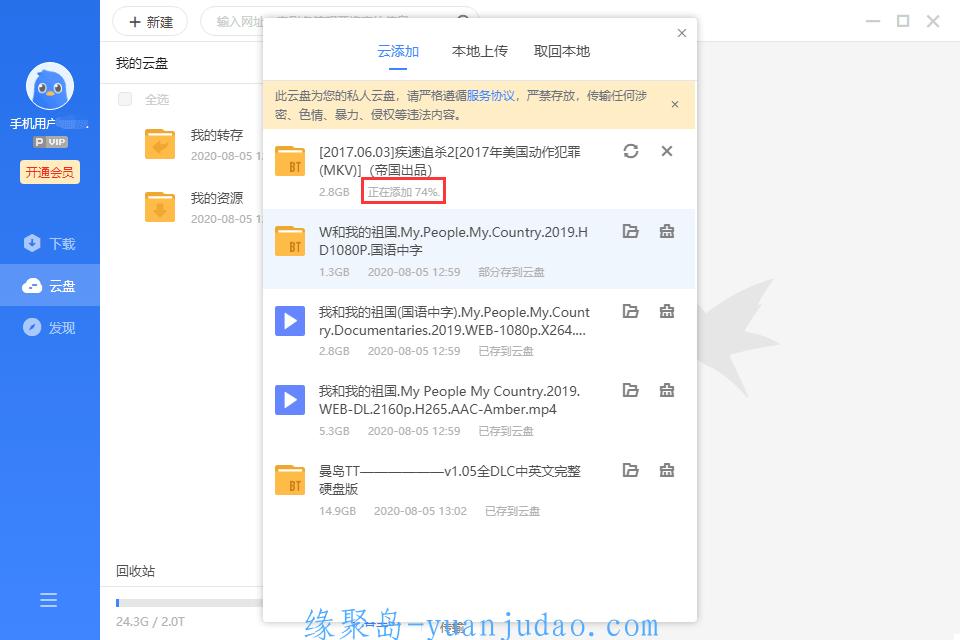The image size is (960, 640).
Task: Click the refresh icon for the adding task
Action: (630, 151)
